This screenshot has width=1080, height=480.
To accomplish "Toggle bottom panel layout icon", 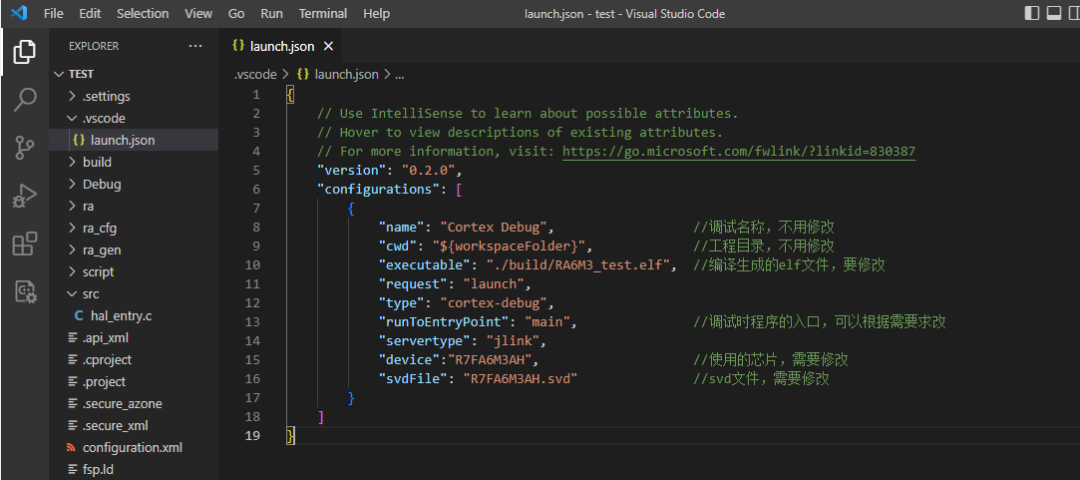I will 1053,13.
